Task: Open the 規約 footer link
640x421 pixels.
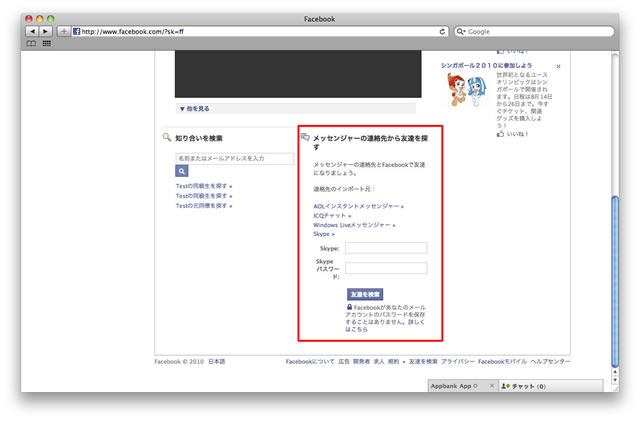Action: point(393,361)
